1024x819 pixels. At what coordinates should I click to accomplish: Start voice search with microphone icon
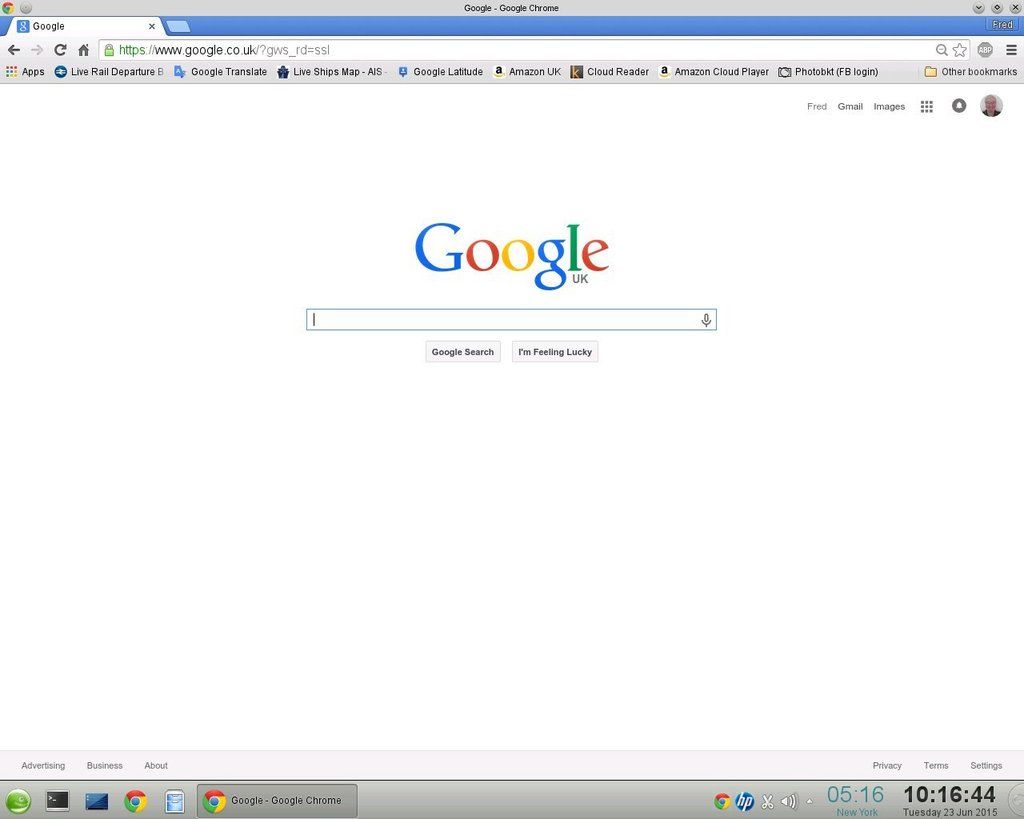click(706, 320)
